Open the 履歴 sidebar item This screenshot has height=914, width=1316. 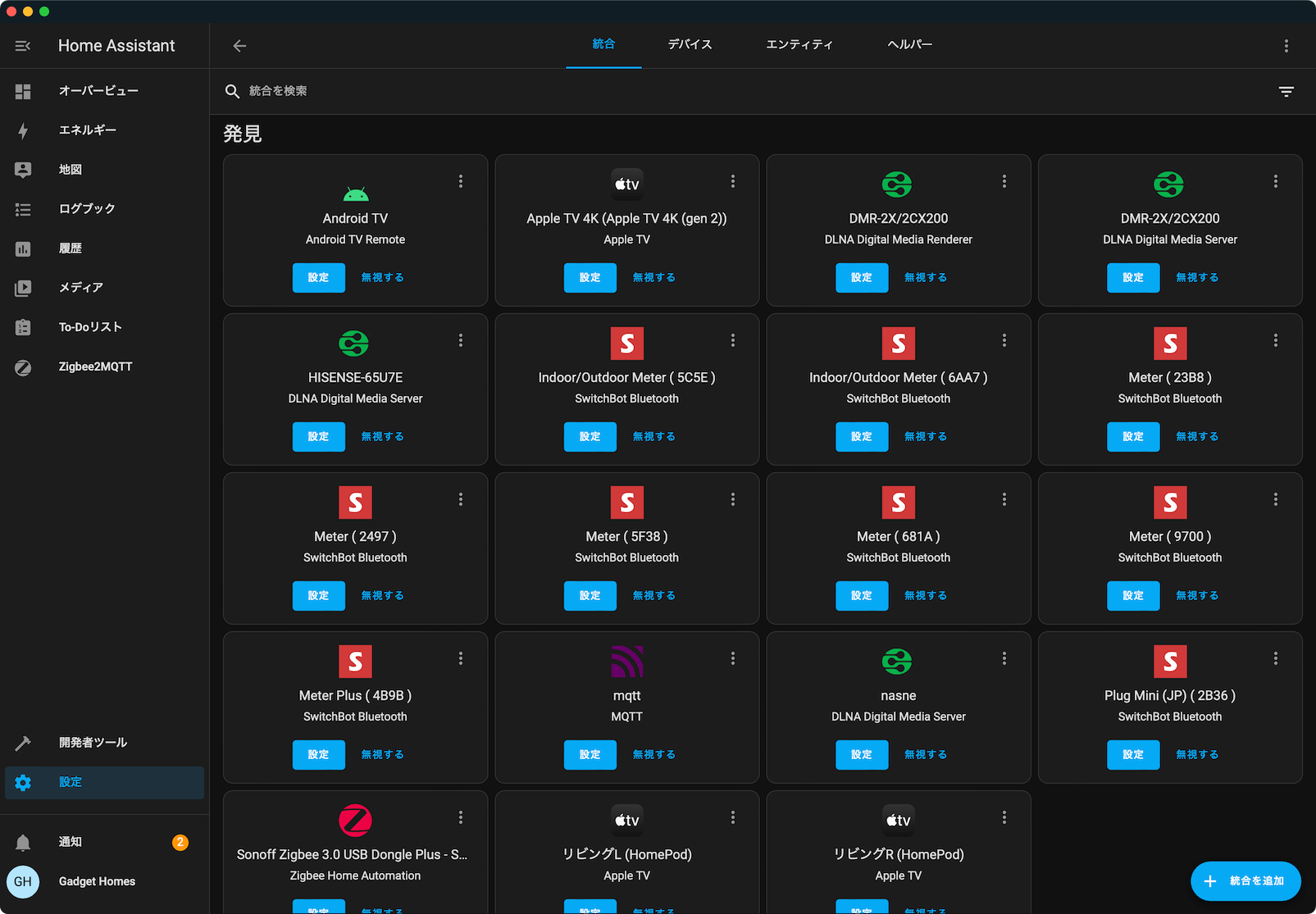pos(104,248)
